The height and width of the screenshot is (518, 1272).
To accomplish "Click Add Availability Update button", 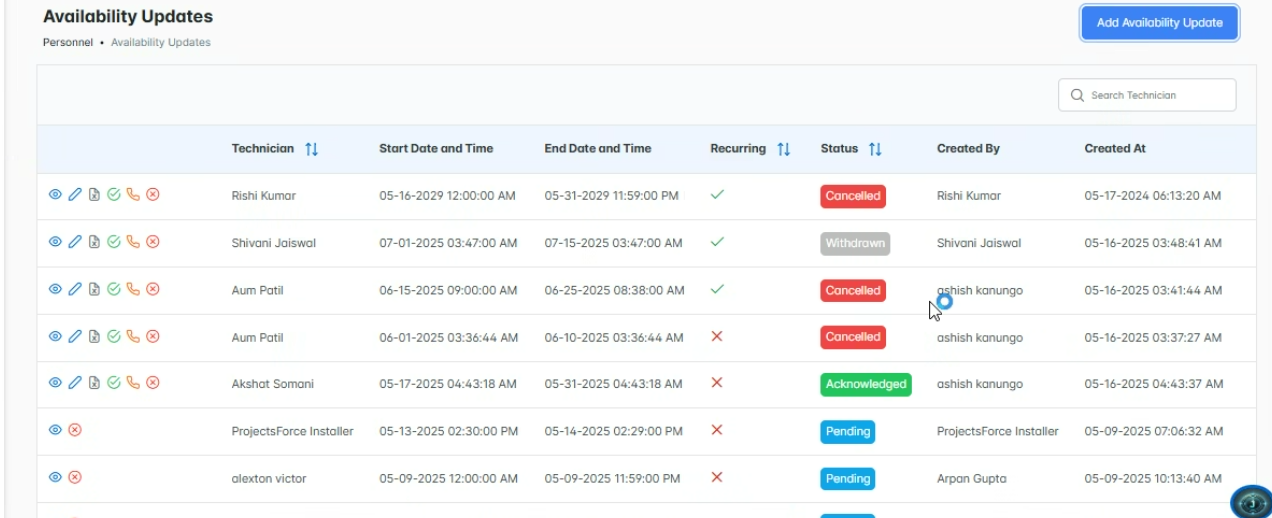I will click(x=1159, y=23).
